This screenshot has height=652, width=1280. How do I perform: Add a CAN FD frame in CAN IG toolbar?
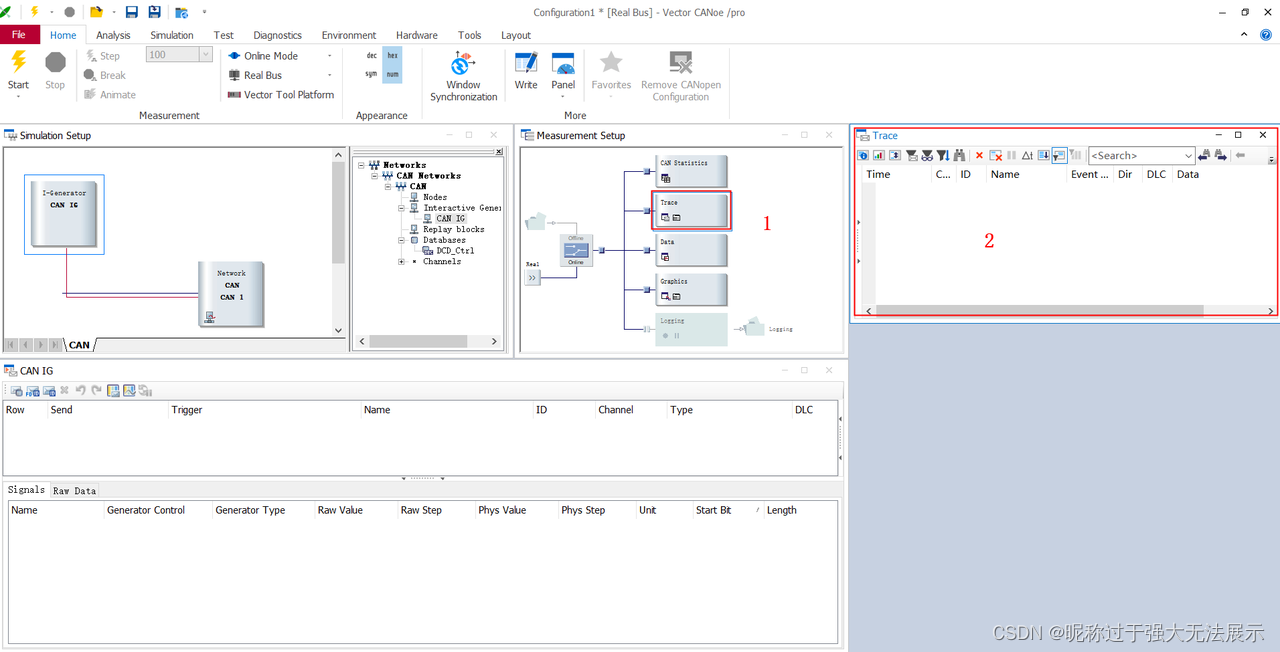click(33, 390)
